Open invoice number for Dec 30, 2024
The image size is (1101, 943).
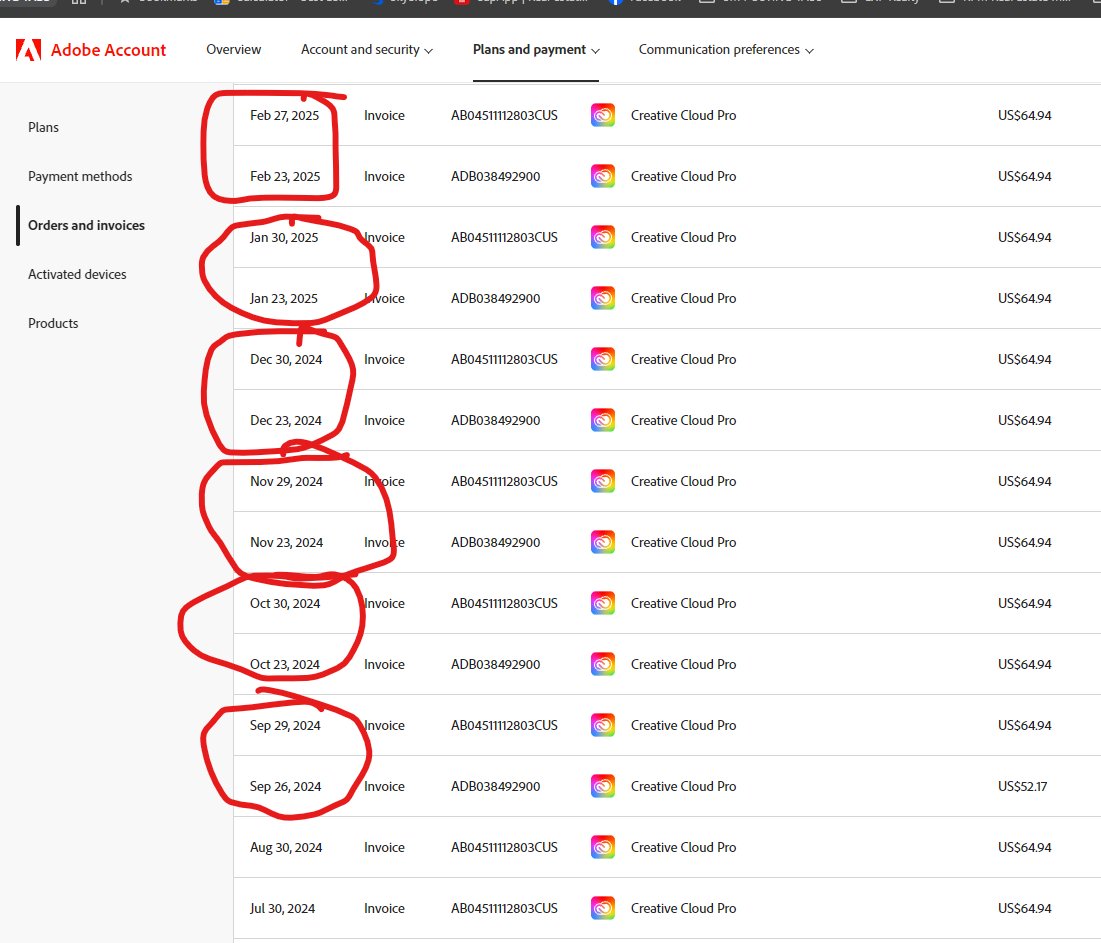click(x=504, y=360)
